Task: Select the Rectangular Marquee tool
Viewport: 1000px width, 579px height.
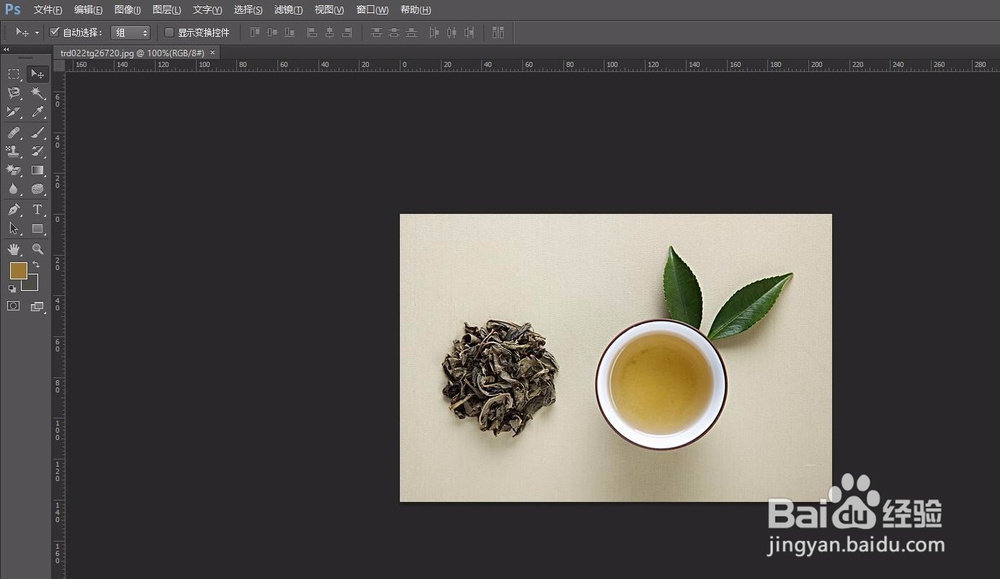Action: pyautogui.click(x=14, y=74)
